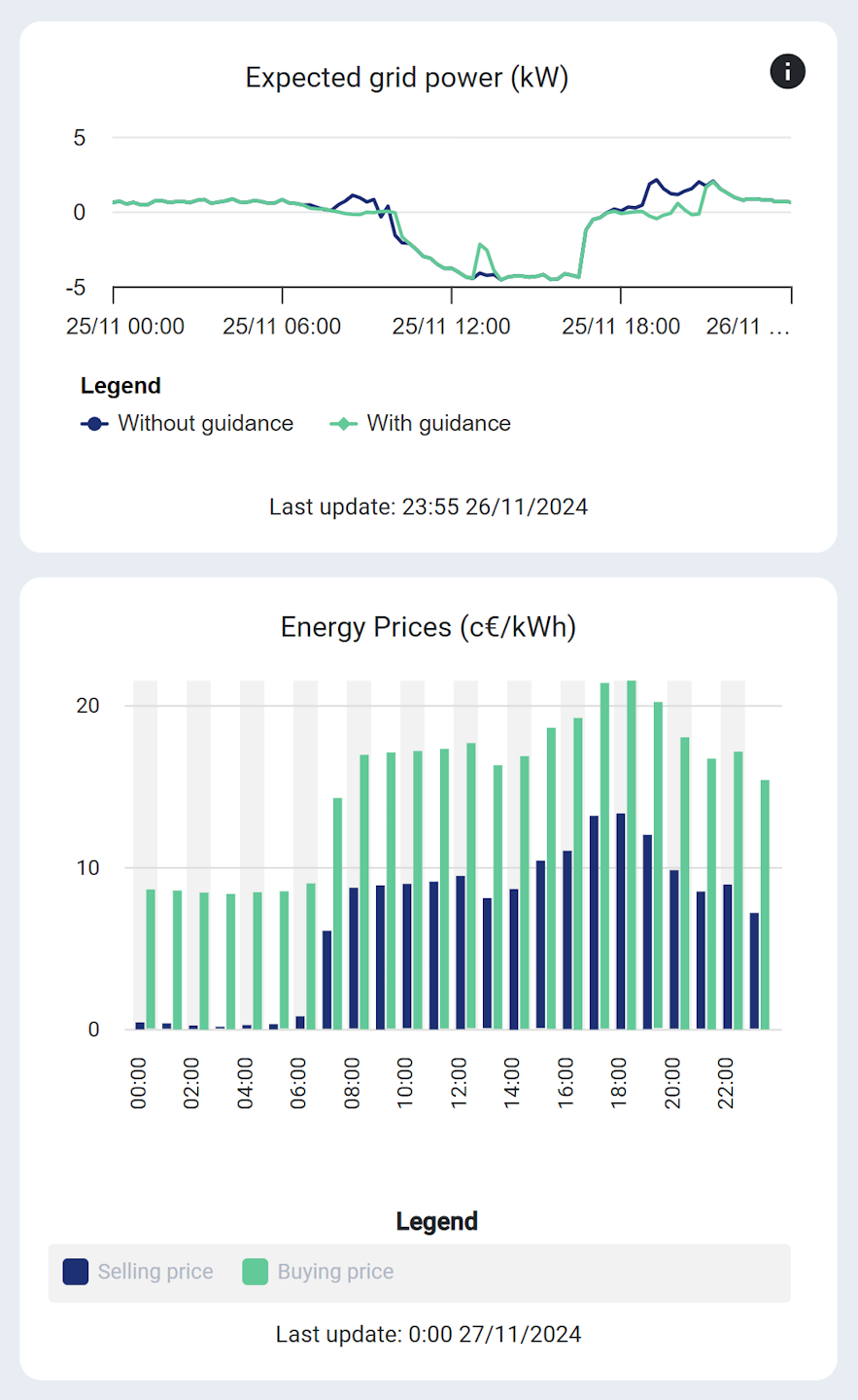The height and width of the screenshot is (1400, 858).
Task: Click the Energy Prices (c€/kWh) title
Action: 428,627
